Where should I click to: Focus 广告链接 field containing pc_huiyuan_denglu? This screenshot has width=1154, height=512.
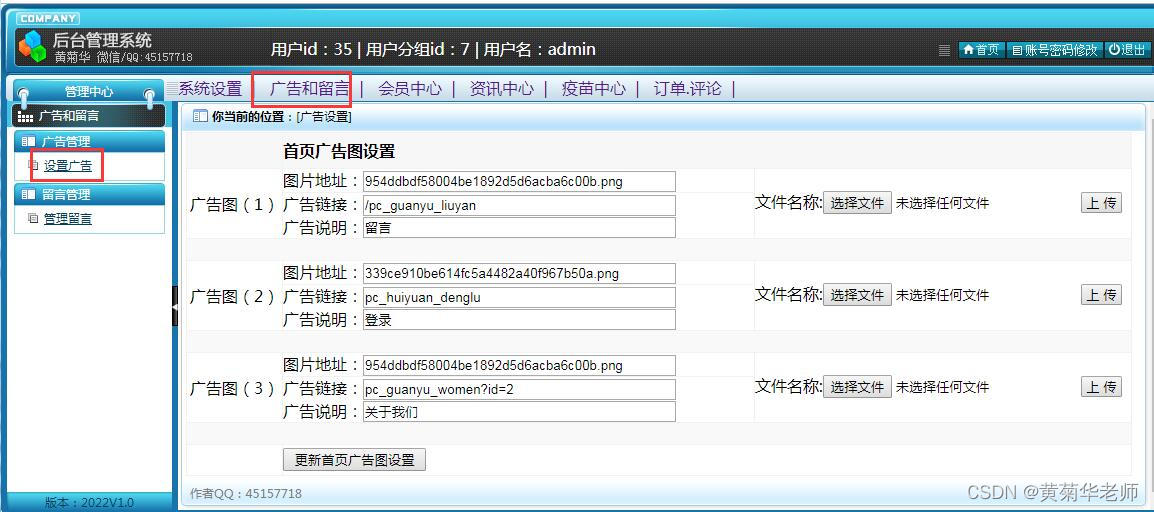click(519, 297)
